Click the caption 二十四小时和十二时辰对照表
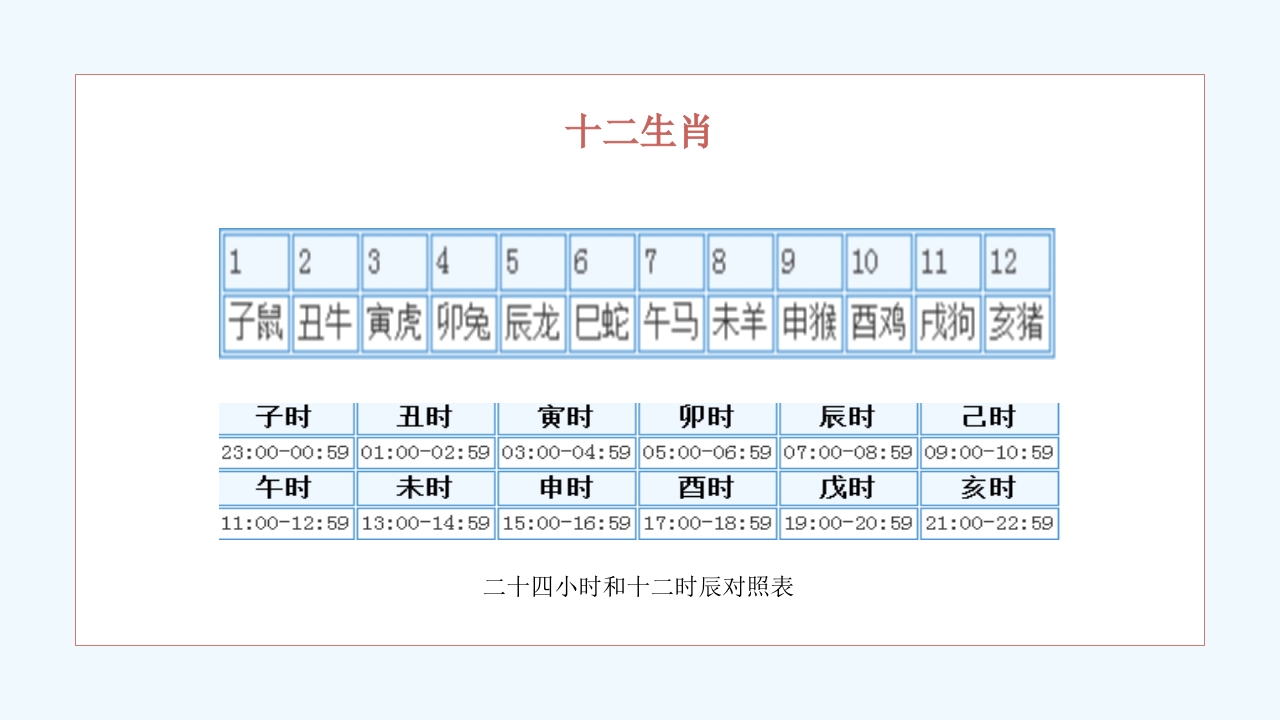This screenshot has width=1280, height=720. [640, 585]
